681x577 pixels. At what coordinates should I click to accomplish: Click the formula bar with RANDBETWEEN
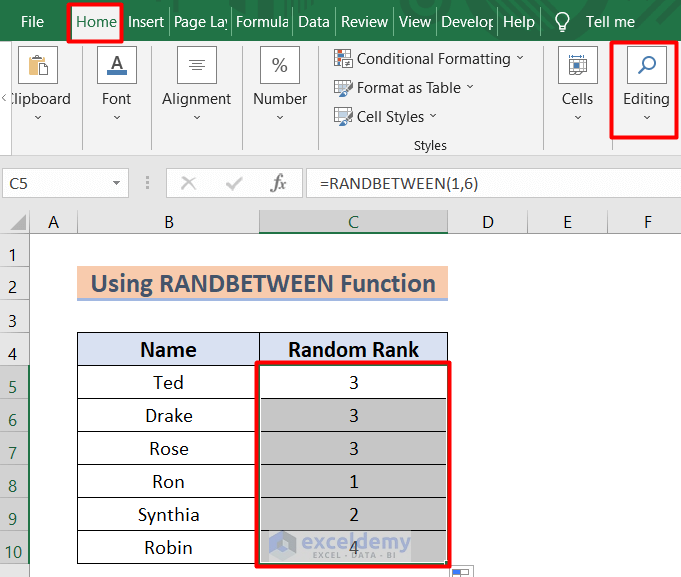494,183
